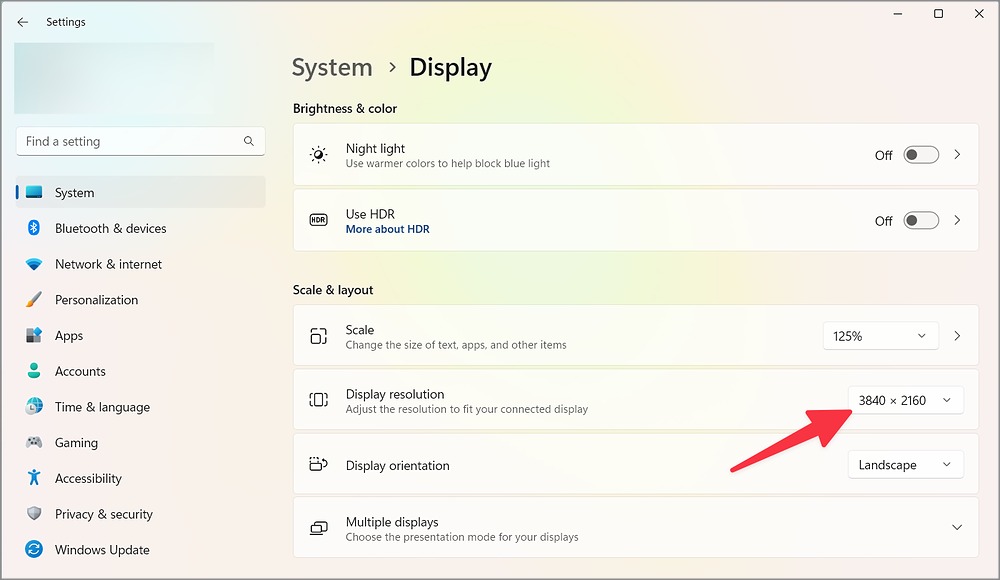Open HDR settings via chevron
1000x580 pixels.
point(957,221)
